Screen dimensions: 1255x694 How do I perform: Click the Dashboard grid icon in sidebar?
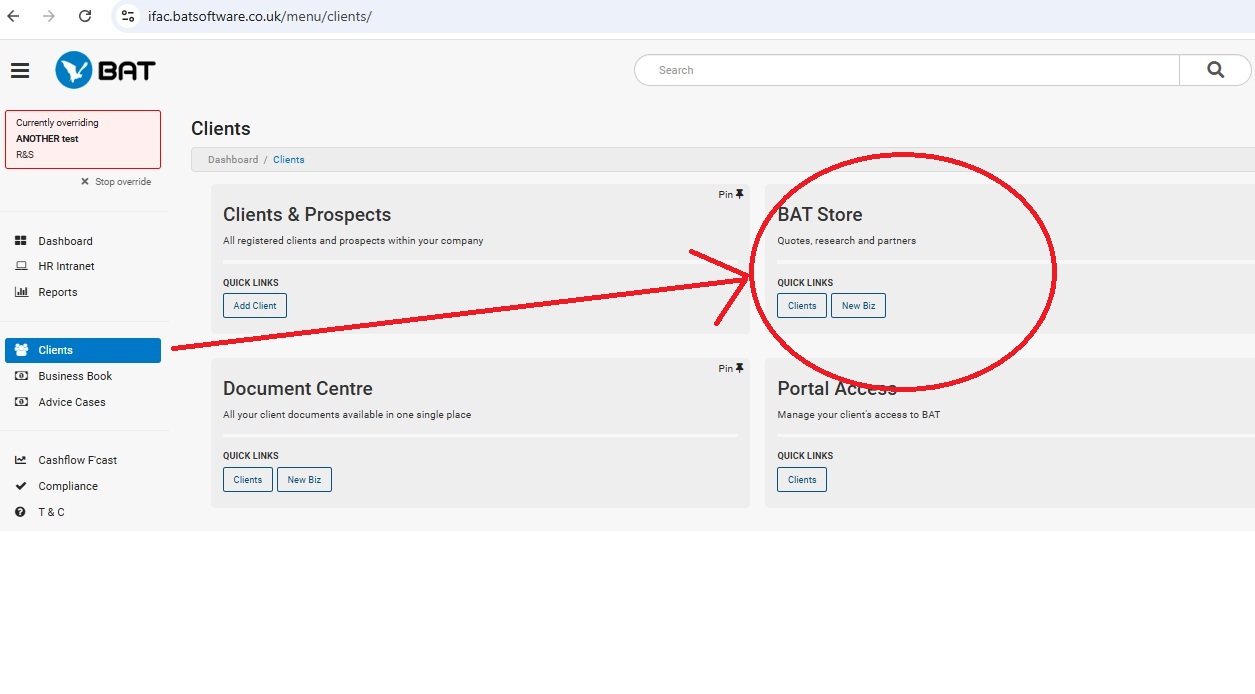click(x=21, y=241)
